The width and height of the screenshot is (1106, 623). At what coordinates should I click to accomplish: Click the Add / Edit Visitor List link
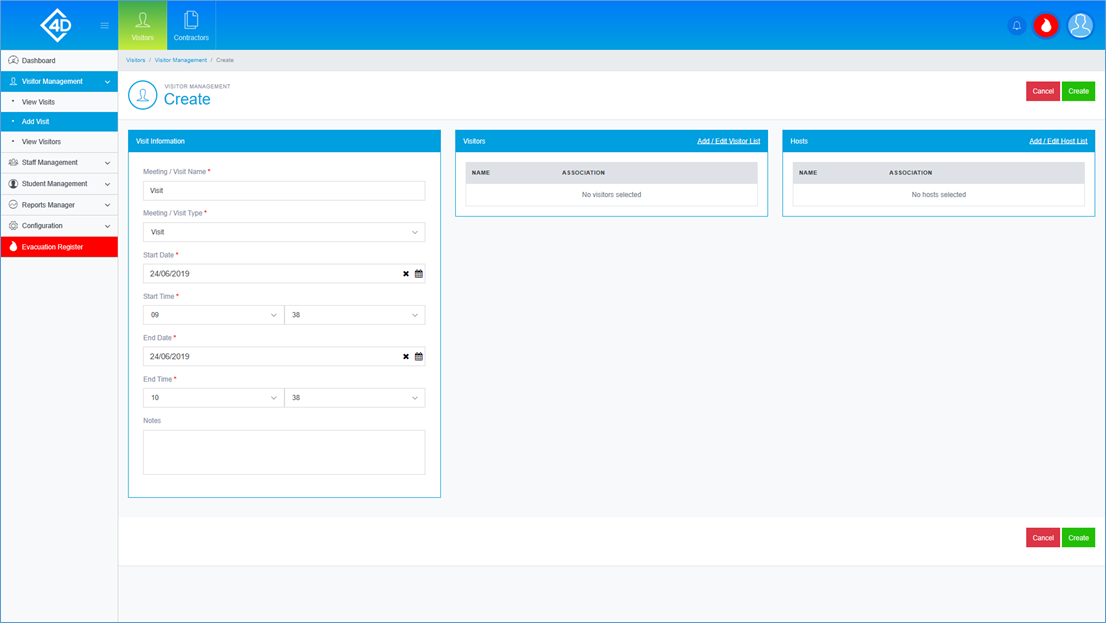pyautogui.click(x=729, y=141)
